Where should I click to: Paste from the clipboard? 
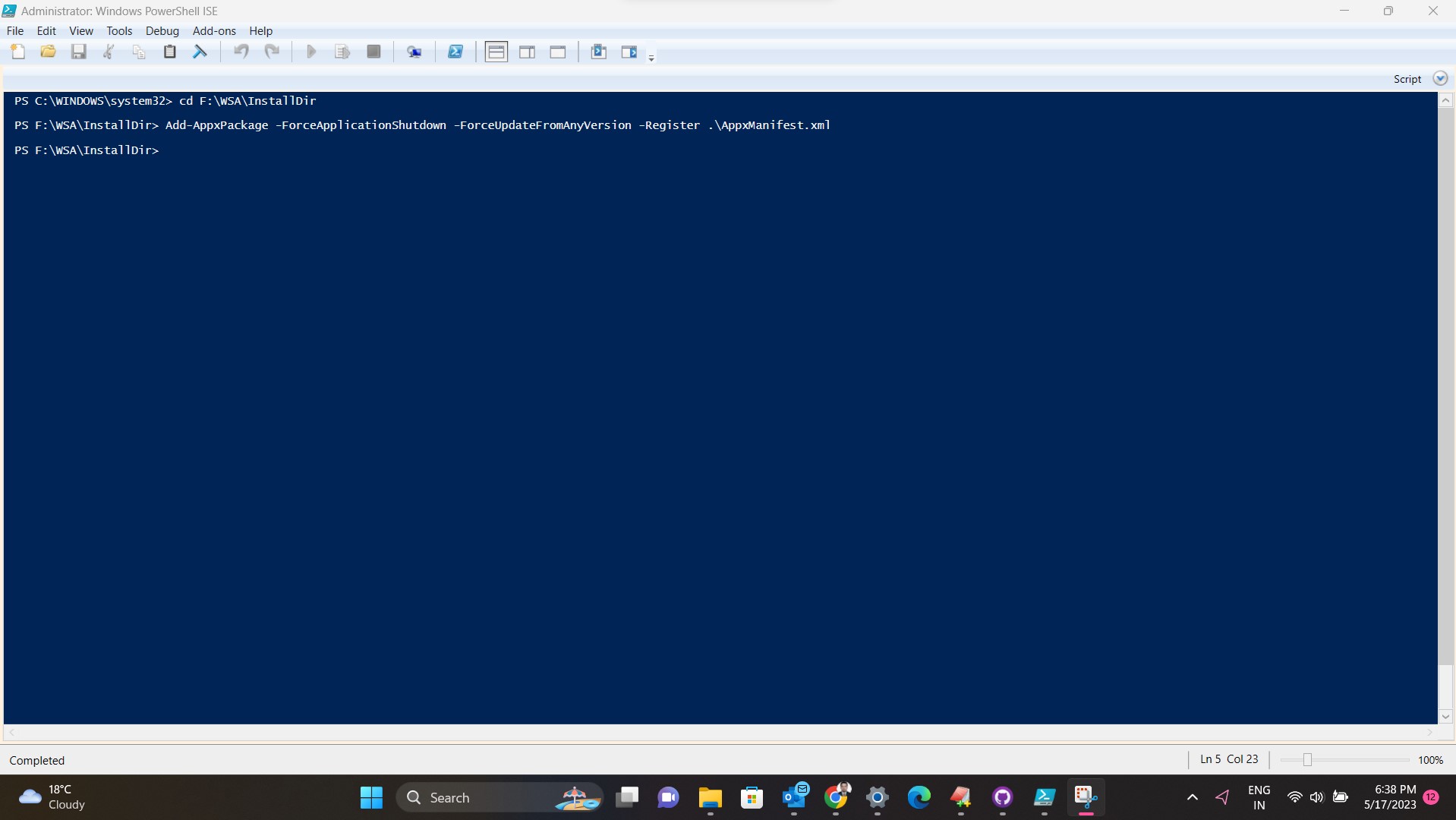tap(169, 51)
